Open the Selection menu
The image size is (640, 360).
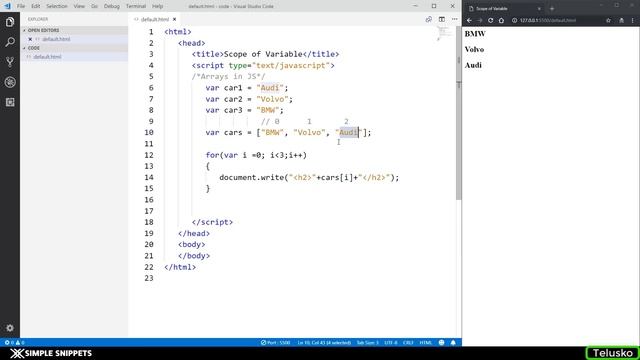[x=56, y=6]
